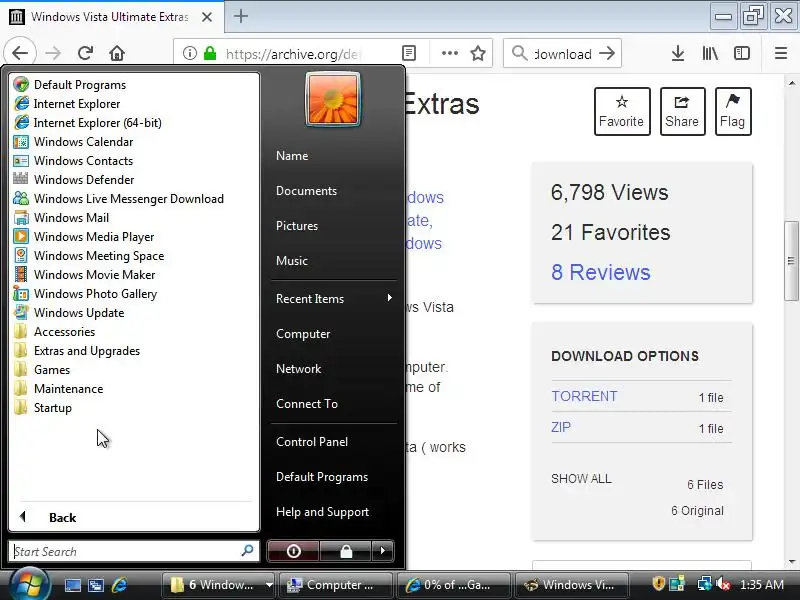
Task: Mute volume from system tray icon
Action: pyautogui.click(x=722, y=584)
